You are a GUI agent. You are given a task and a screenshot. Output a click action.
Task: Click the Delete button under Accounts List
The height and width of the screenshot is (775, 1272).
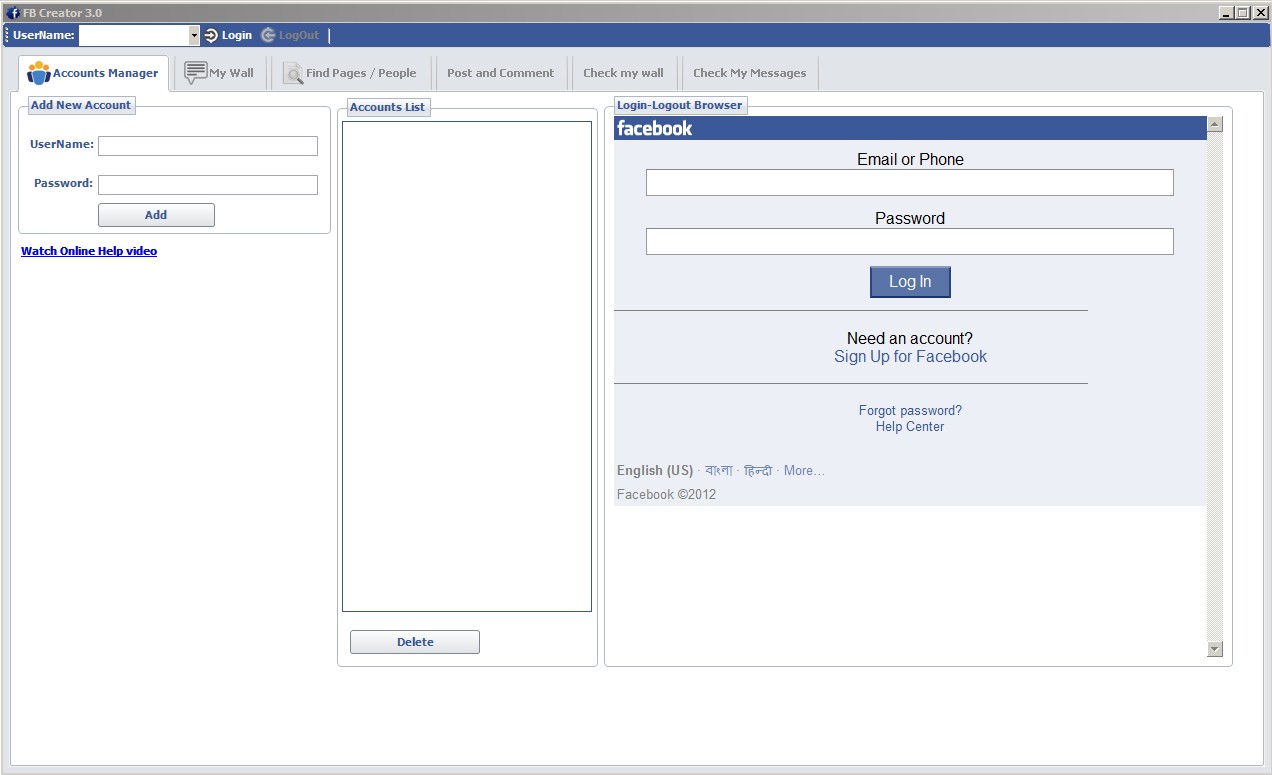pos(415,642)
